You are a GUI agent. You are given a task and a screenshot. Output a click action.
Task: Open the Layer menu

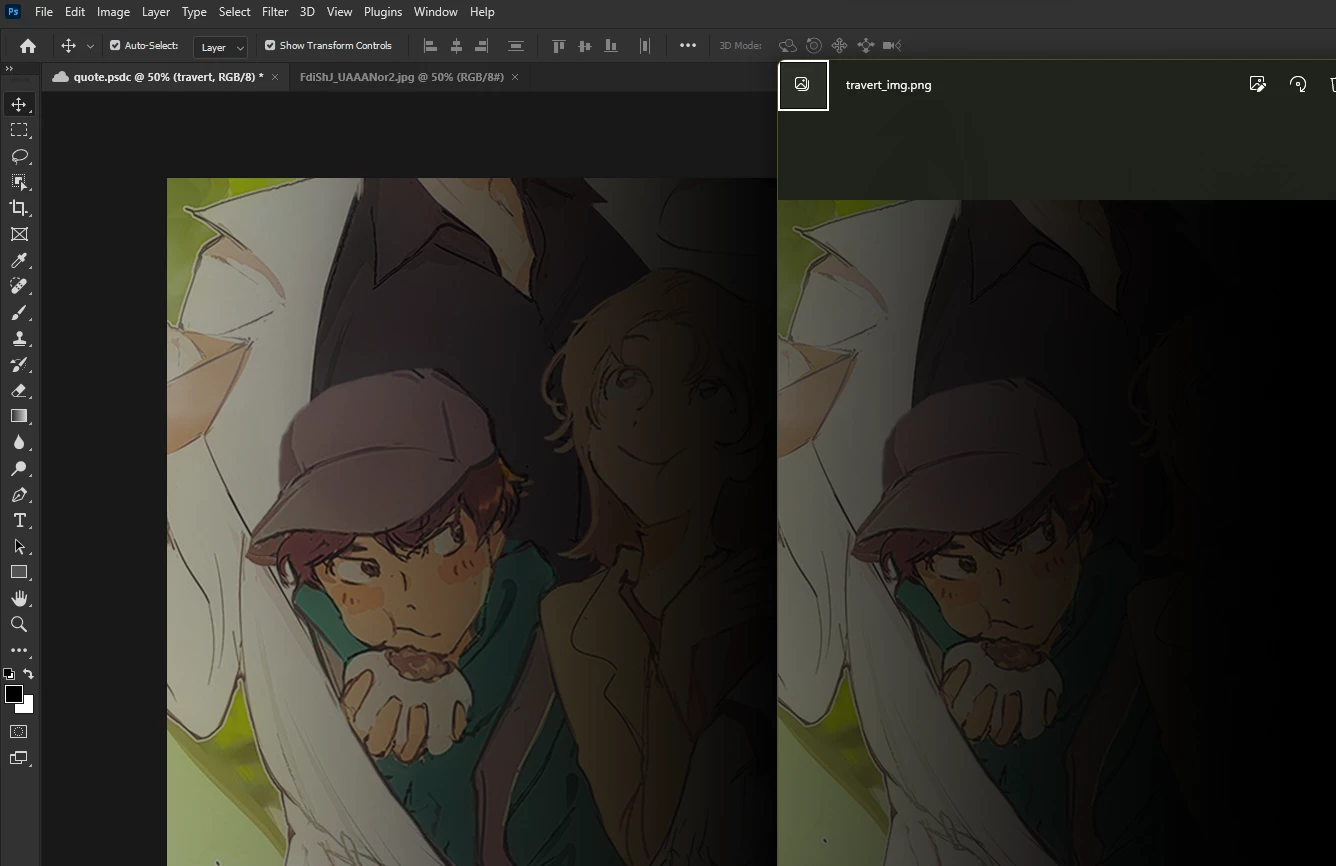(x=156, y=12)
